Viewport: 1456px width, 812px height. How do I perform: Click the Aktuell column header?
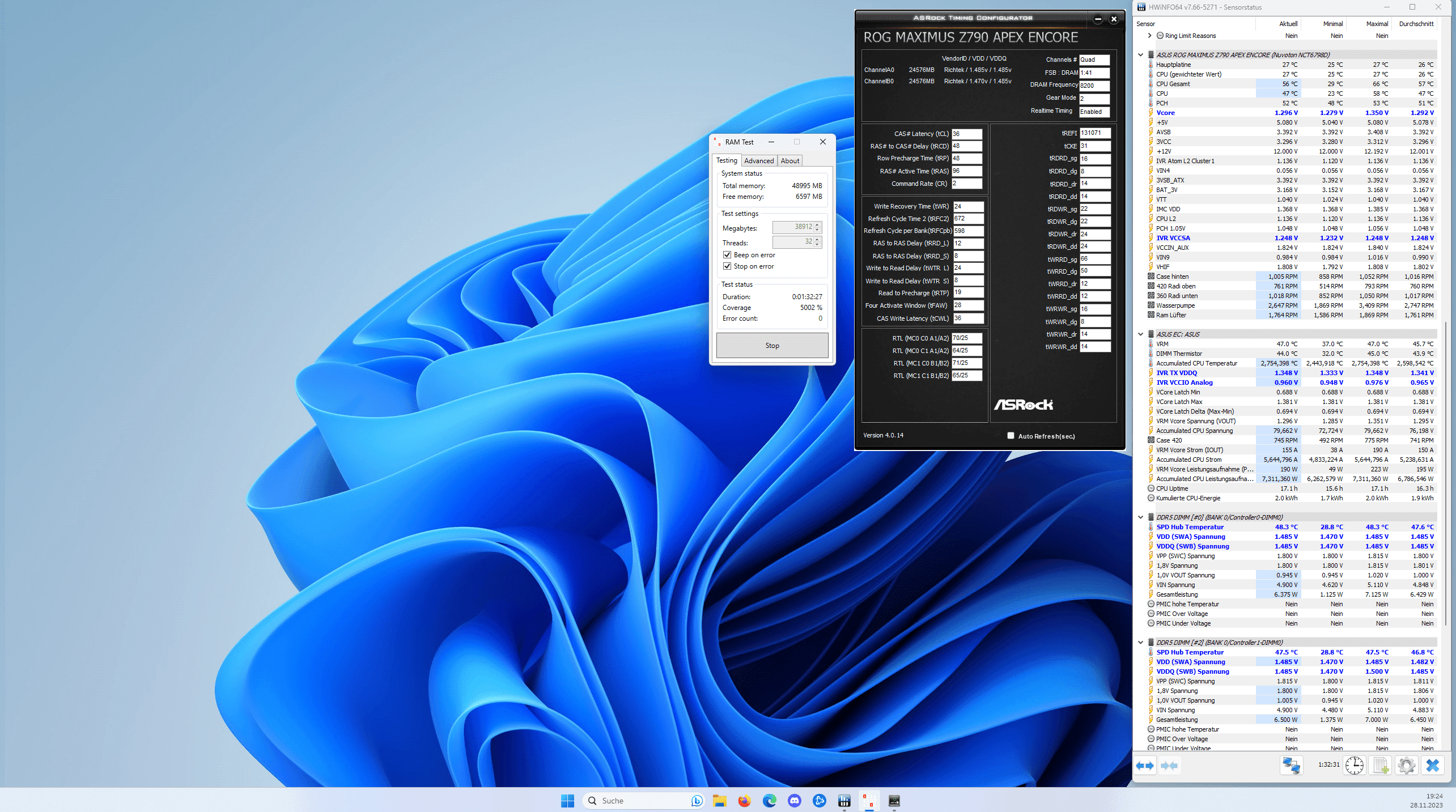[x=1277, y=24]
